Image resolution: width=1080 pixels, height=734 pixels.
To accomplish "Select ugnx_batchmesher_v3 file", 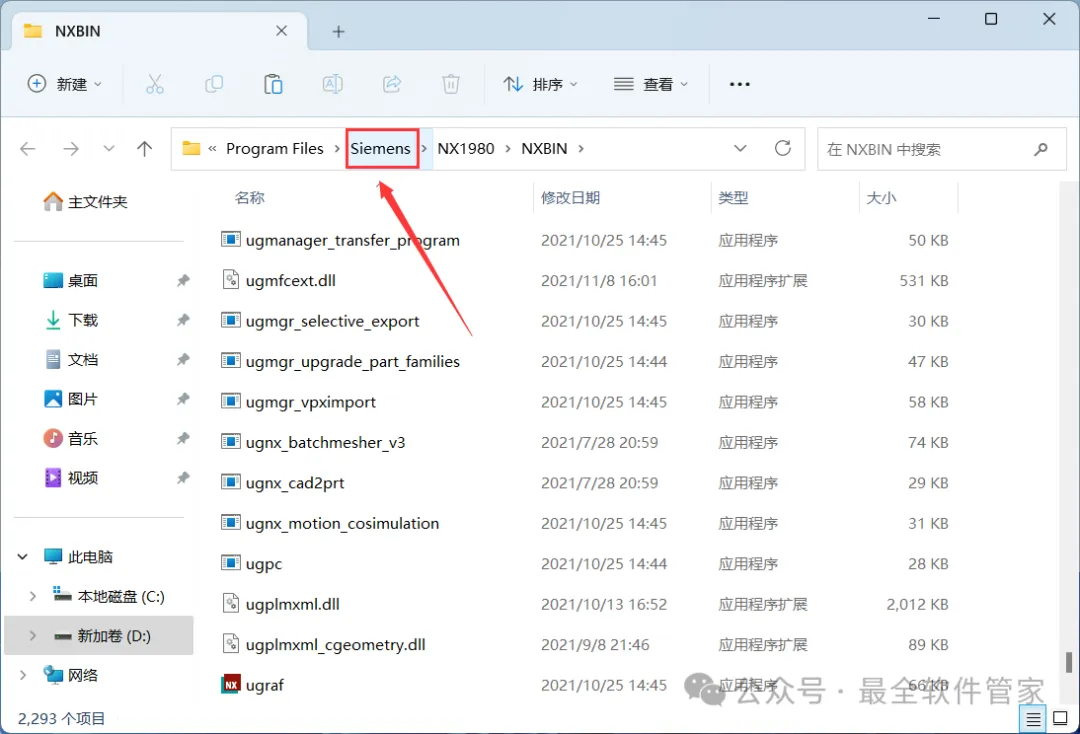I will pos(325,442).
